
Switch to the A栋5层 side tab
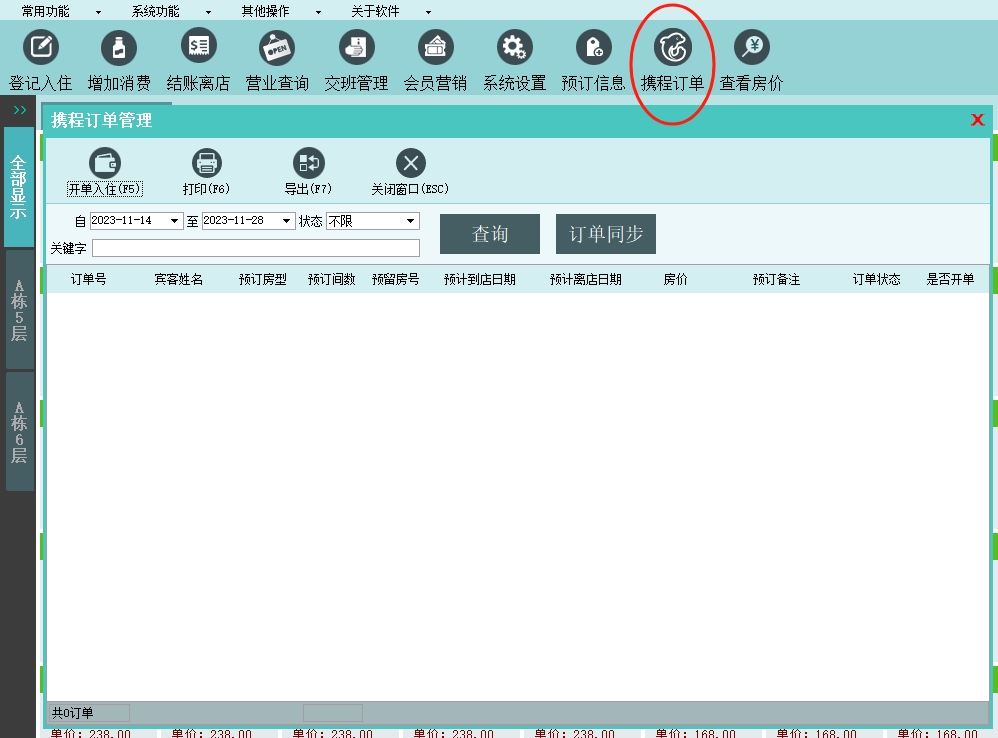(x=19, y=310)
